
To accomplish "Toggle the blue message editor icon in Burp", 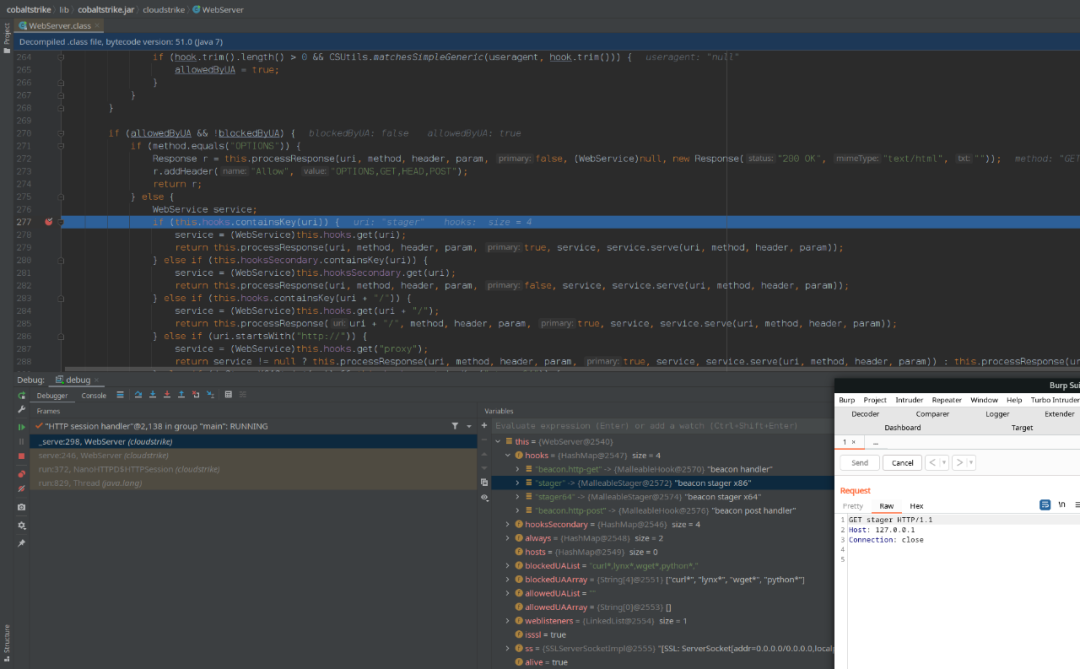I will pos(1045,505).
